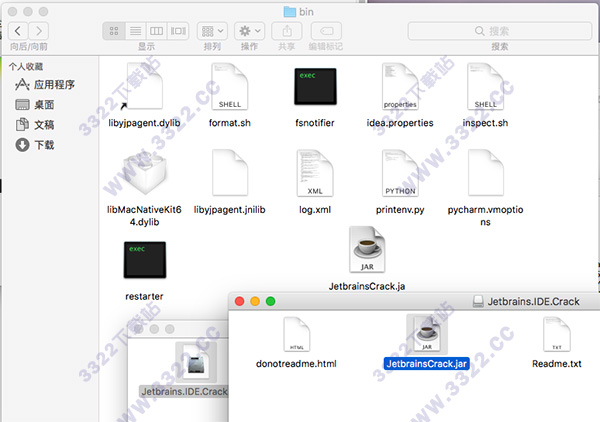Click the restarter file name label
600x422 pixels.
(x=144, y=297)
